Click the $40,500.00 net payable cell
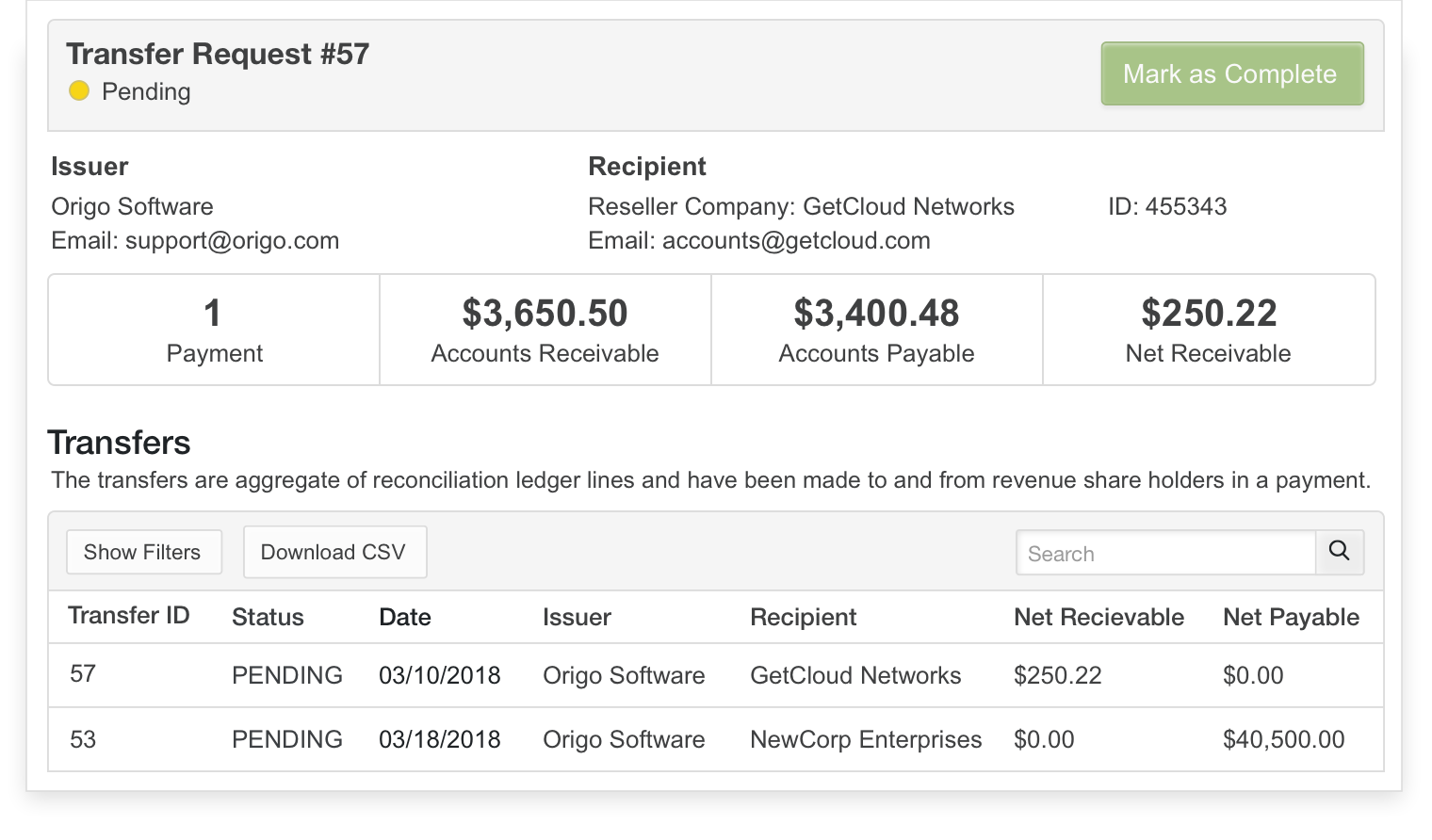Image resolution: width=1432 pixels, height=840 pixels. pyautogui.click(x=1283, y=739)
